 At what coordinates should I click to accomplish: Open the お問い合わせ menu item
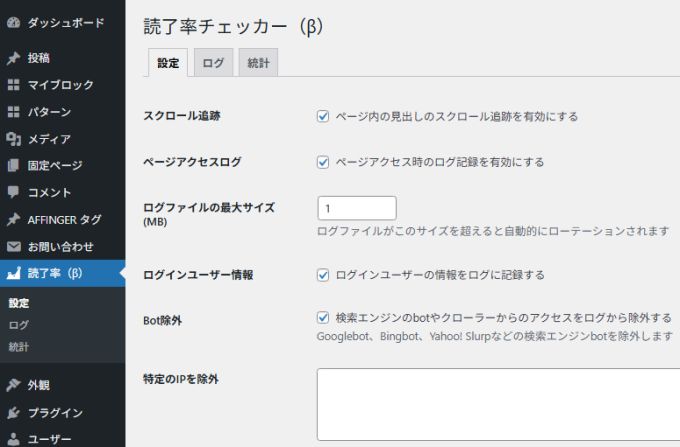[x=62, y=246]
